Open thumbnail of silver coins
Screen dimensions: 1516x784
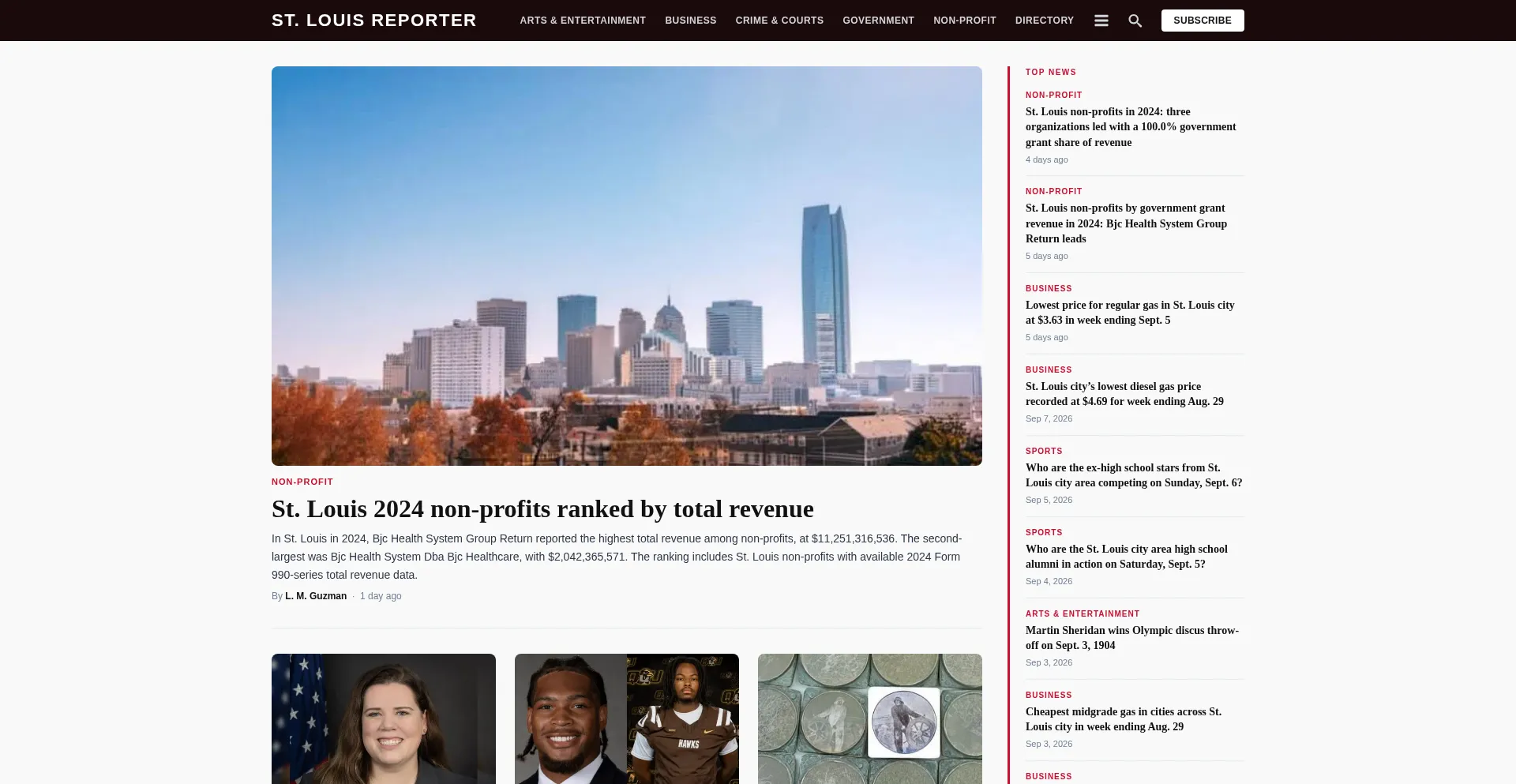[870, 718]
